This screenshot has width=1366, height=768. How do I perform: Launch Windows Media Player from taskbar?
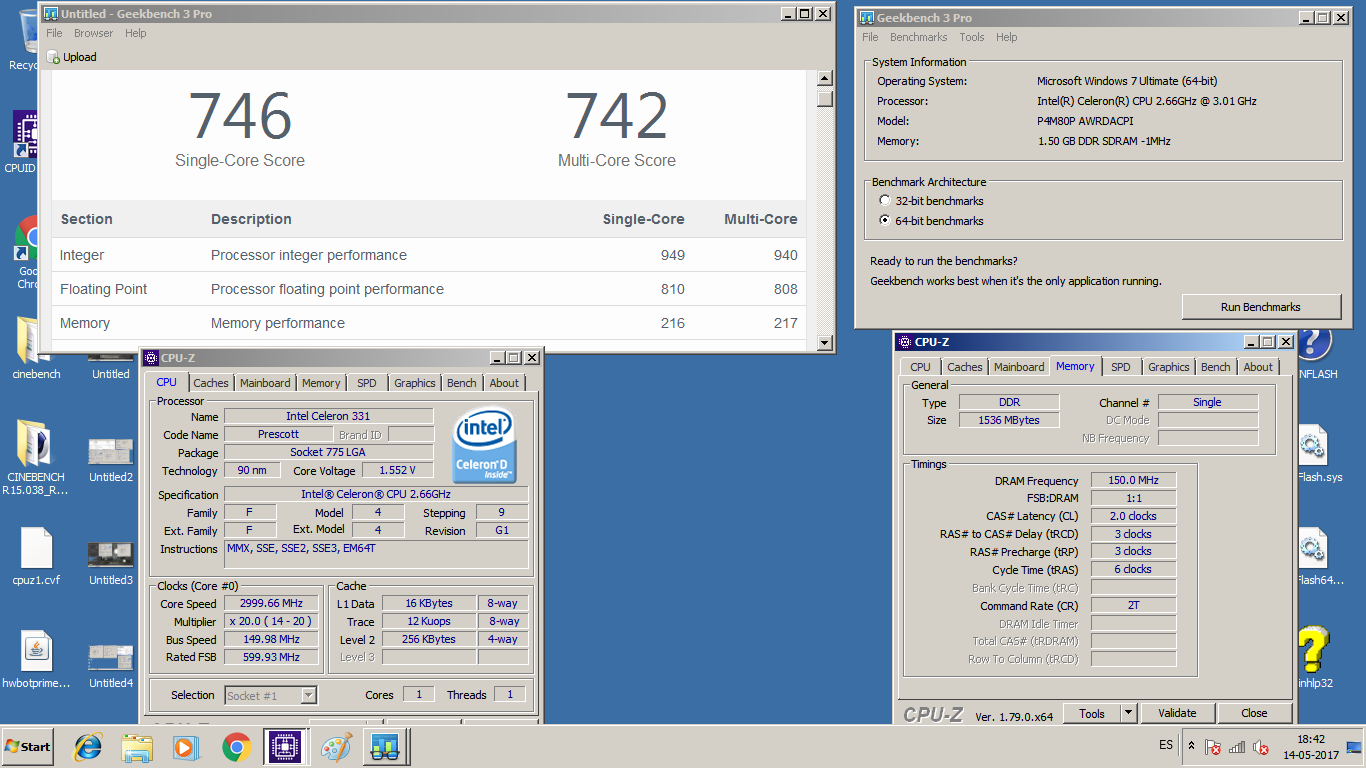point(185,747)
